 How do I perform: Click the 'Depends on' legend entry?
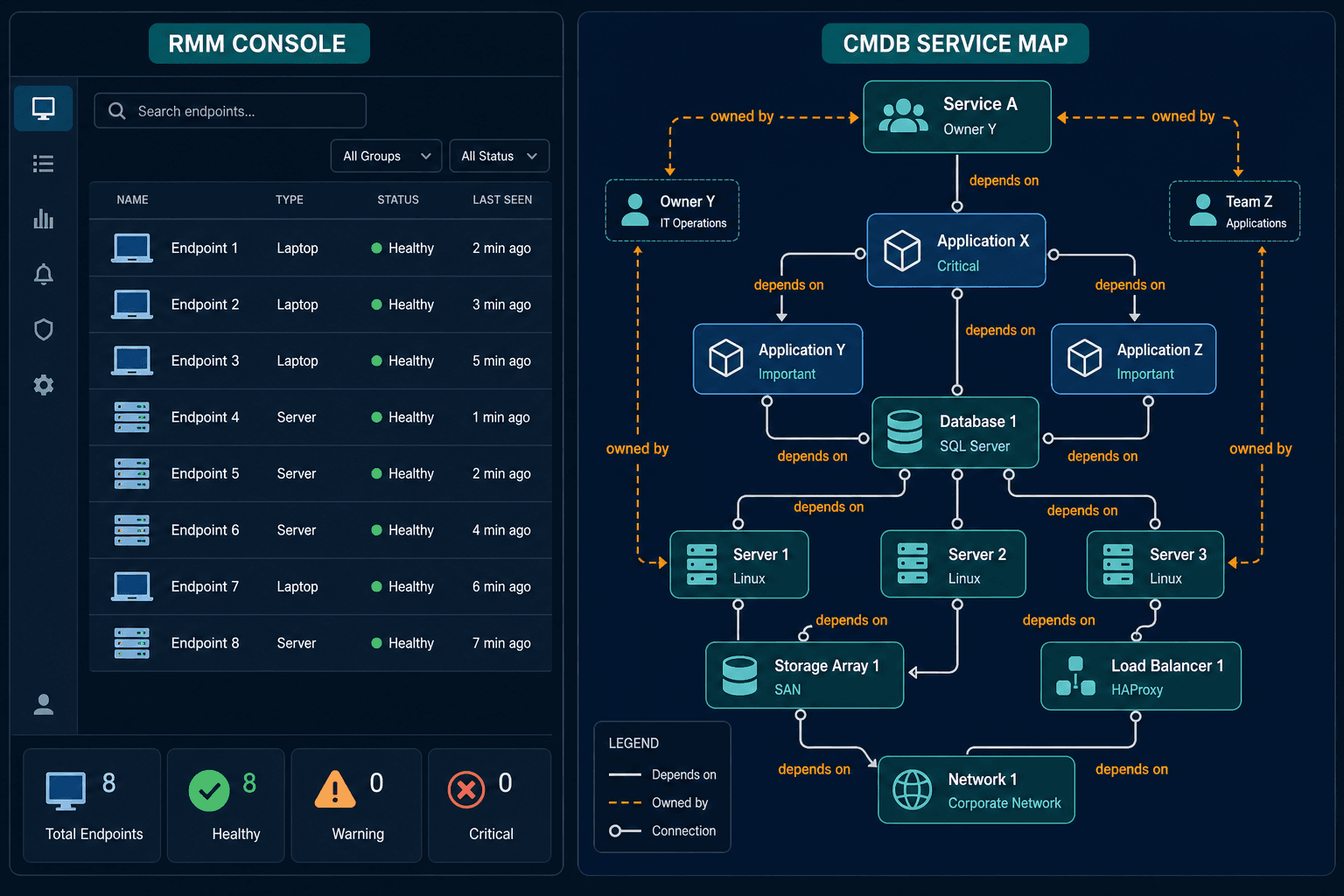click(662, 774)
